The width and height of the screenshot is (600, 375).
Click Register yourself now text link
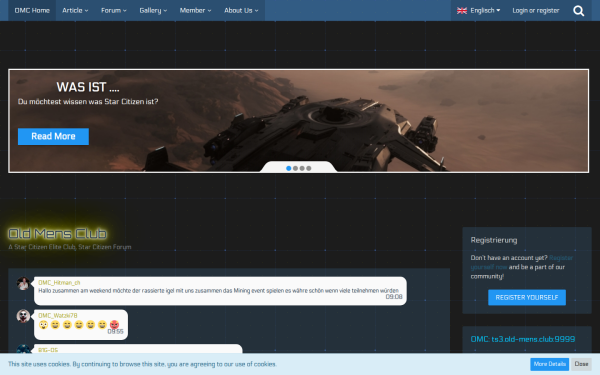click(522, 262)
